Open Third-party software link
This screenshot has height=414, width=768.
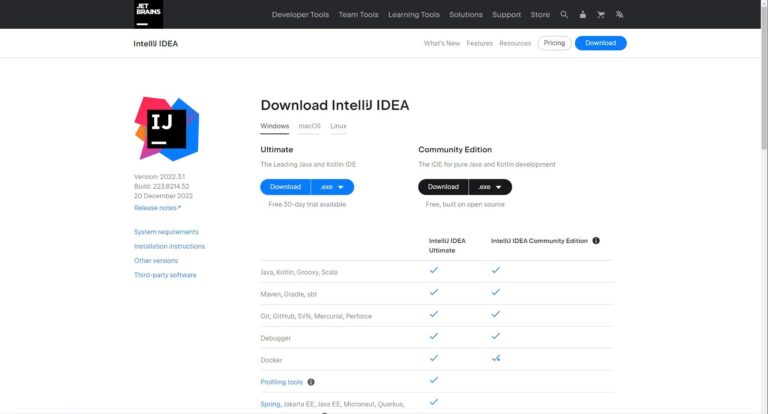click(165, 275)
